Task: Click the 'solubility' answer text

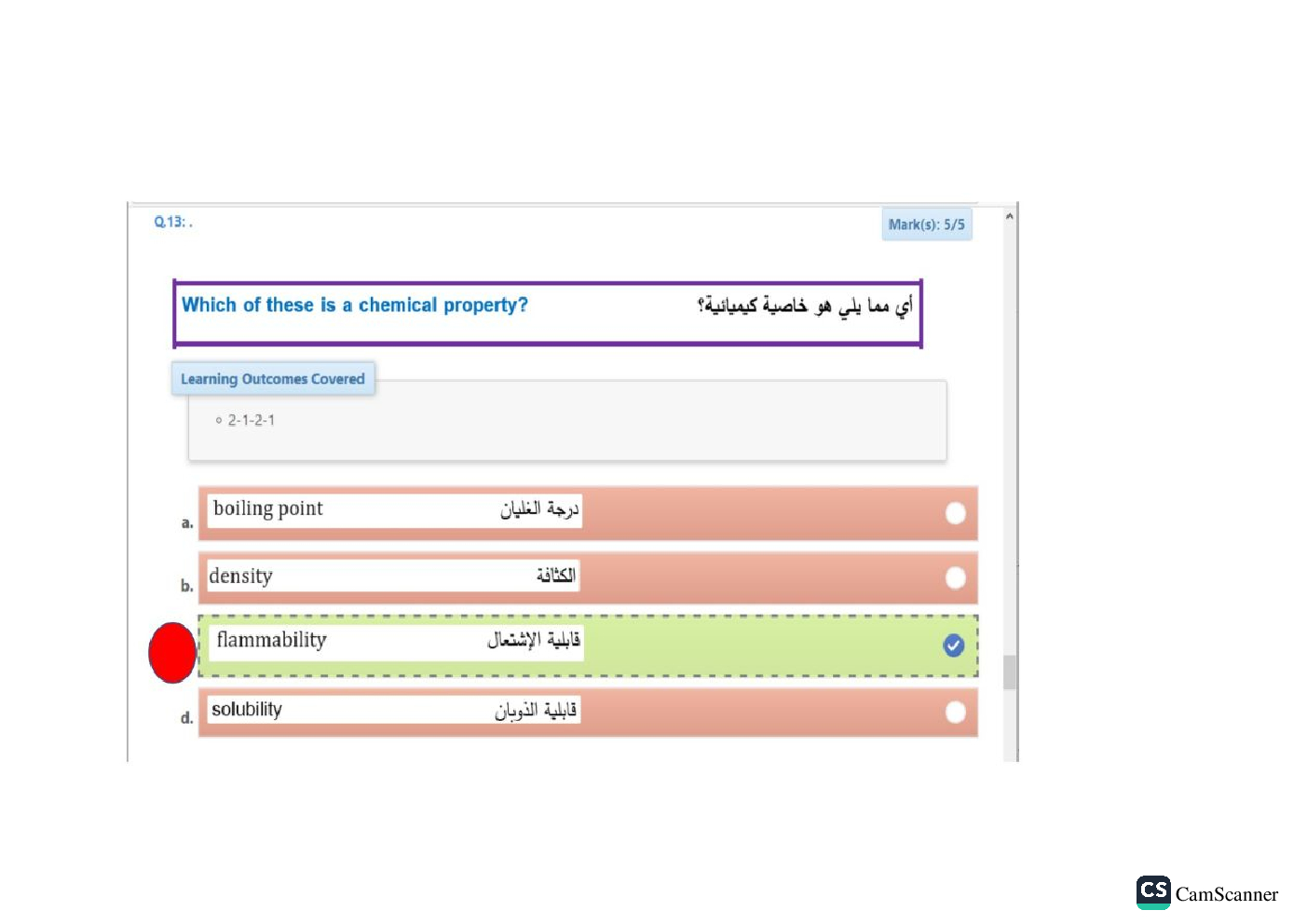Action: (x=247, y=710)
